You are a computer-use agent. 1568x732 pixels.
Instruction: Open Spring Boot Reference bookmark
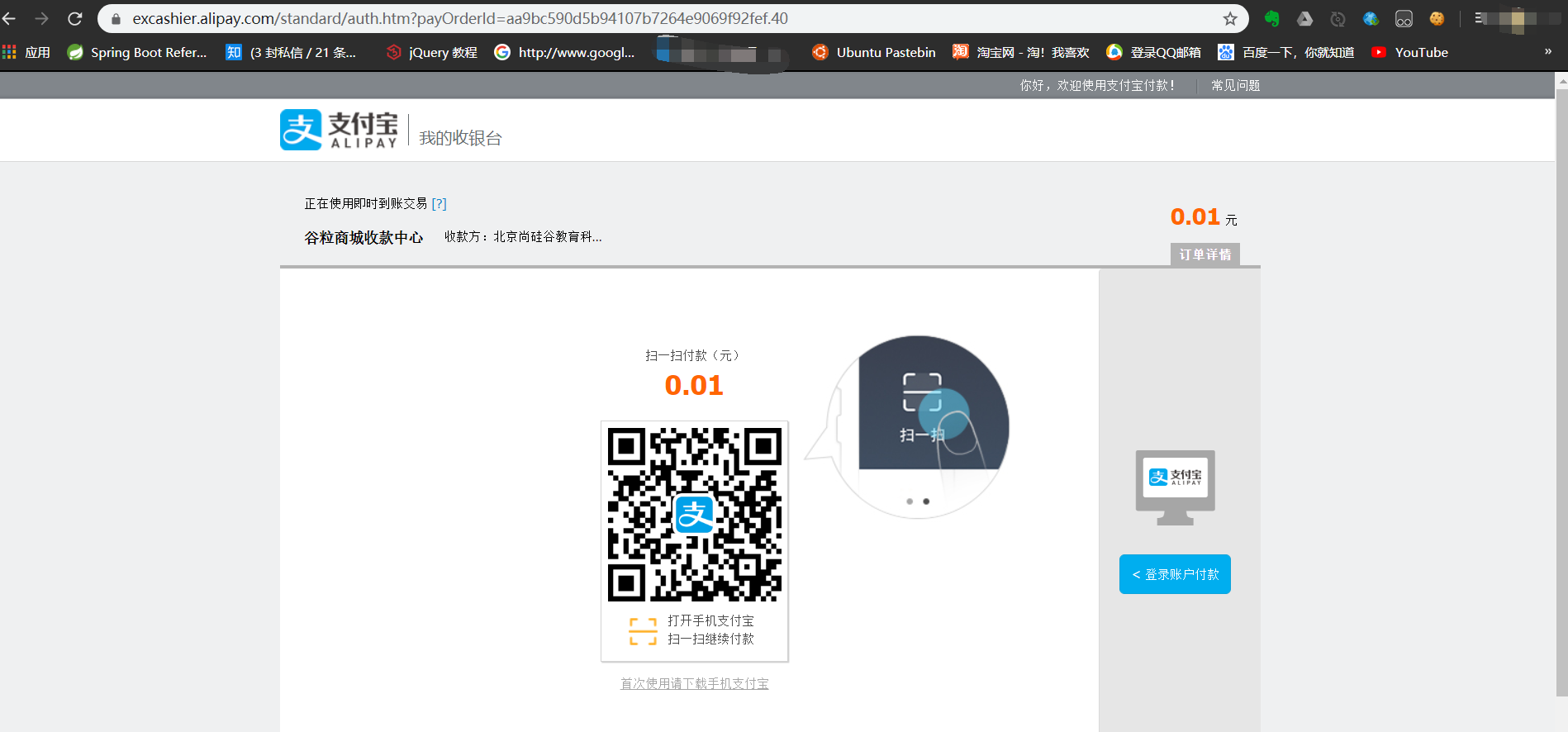click(137, 52)
